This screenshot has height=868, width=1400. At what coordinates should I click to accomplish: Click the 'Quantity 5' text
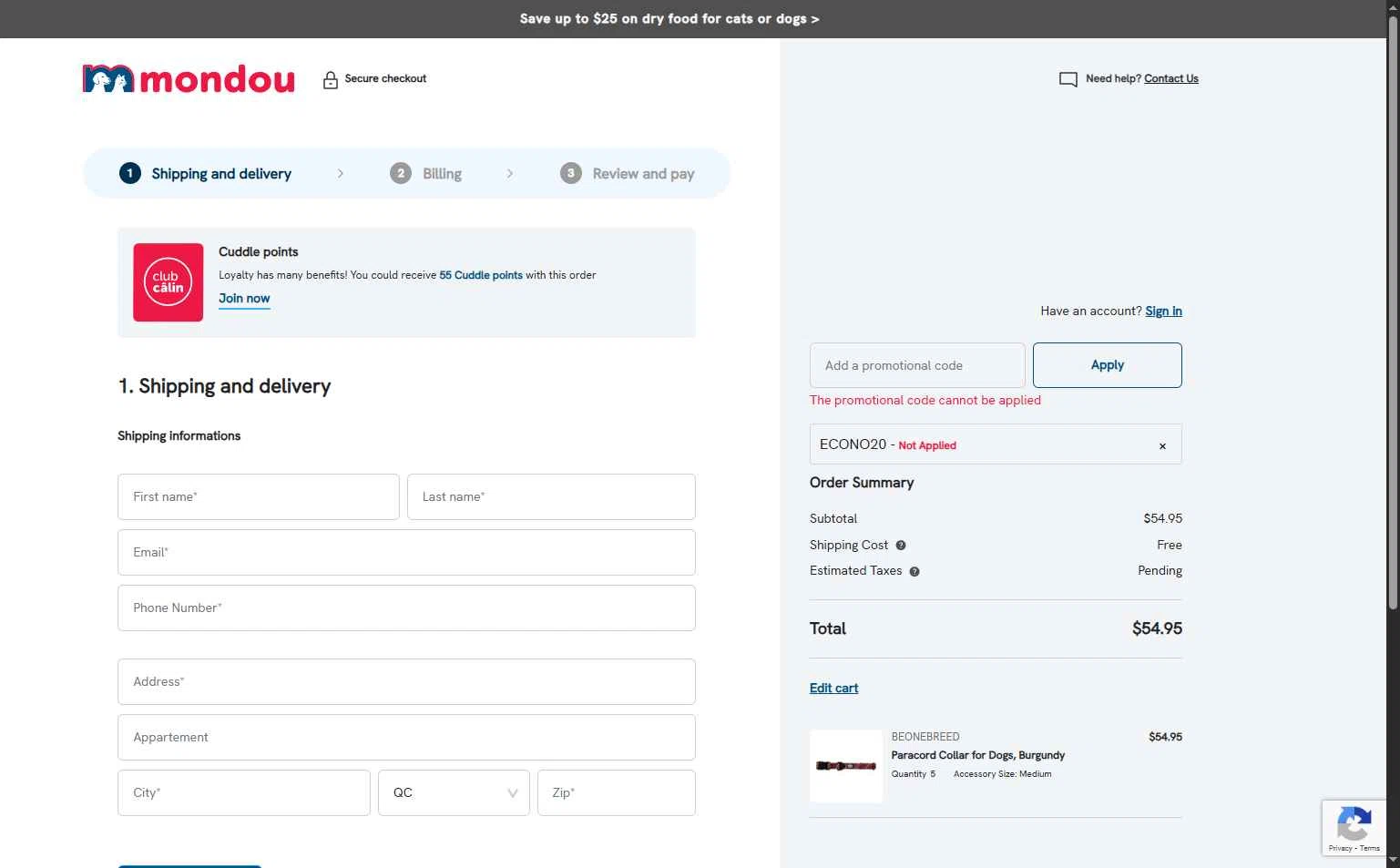(914, 774)
